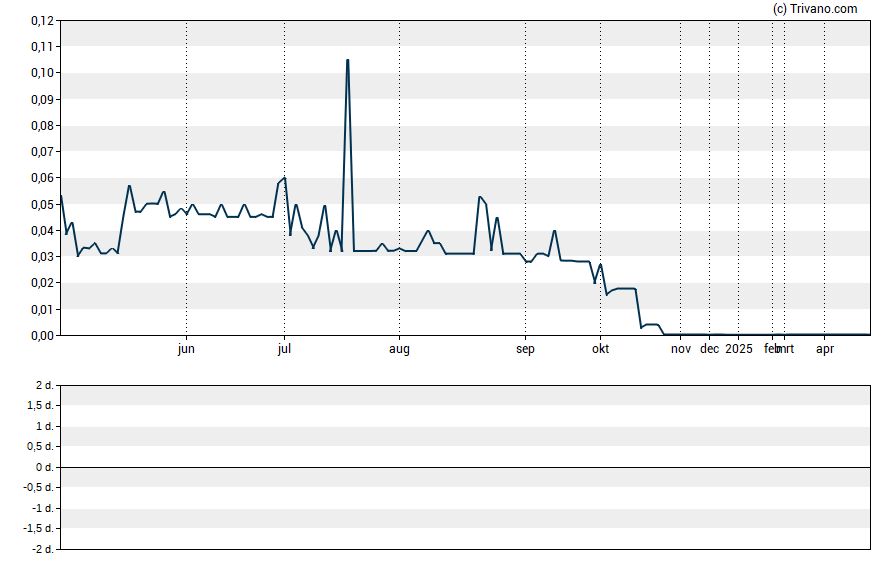
Task: Select the okt month label
Action: pos(600,349)
